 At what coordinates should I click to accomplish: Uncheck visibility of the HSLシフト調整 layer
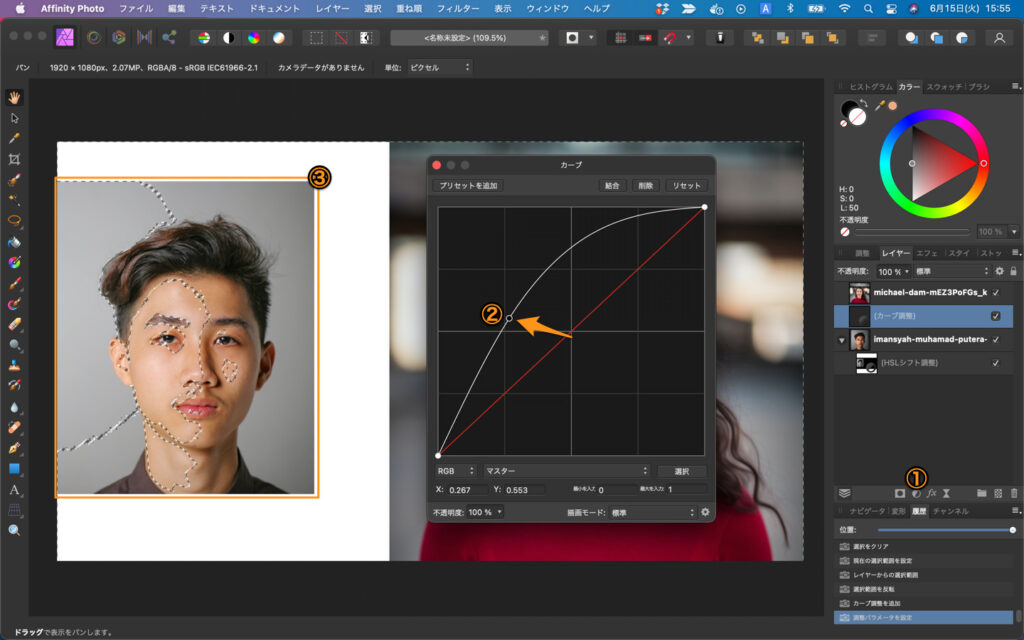(x=995, y=364)
